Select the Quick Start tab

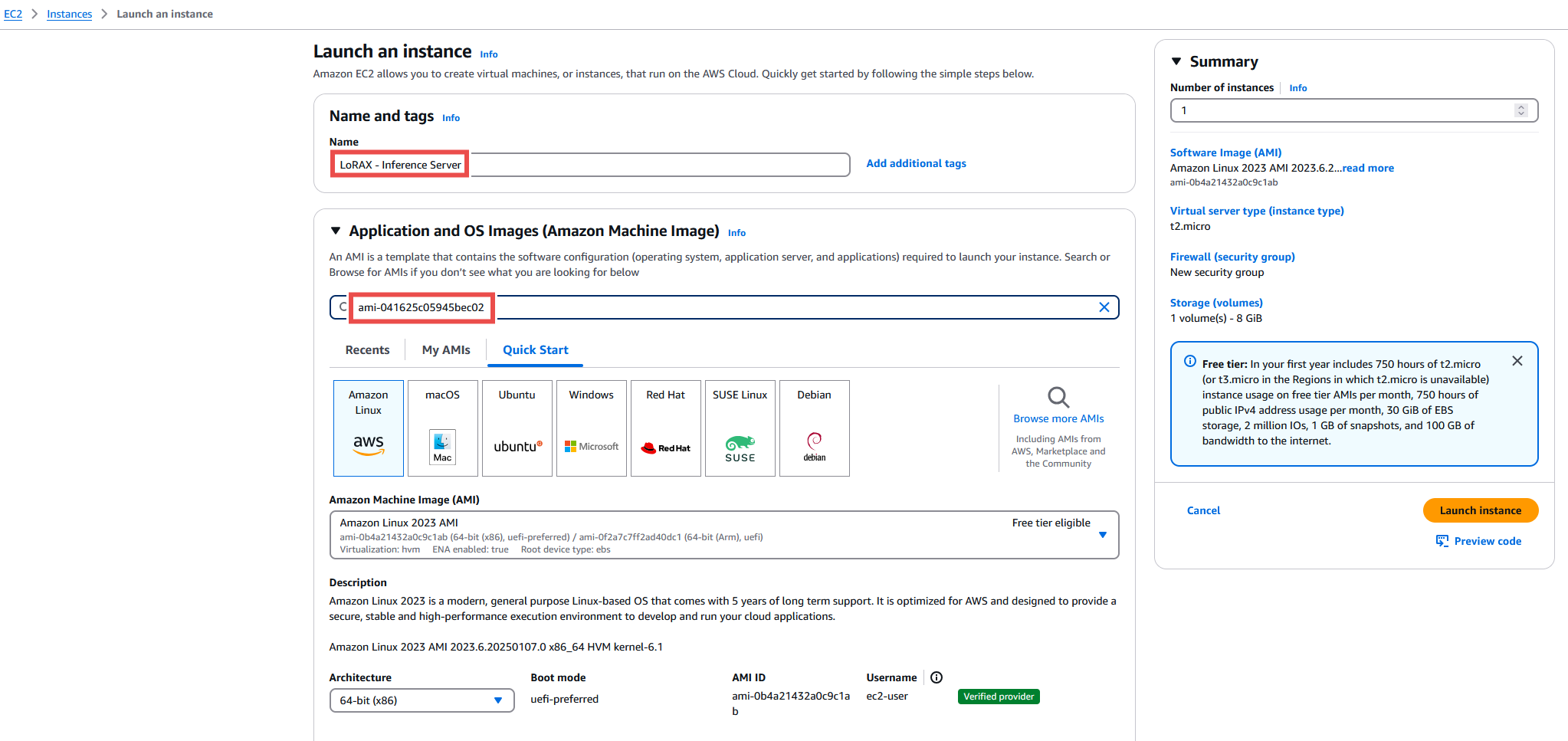[536, 350]
